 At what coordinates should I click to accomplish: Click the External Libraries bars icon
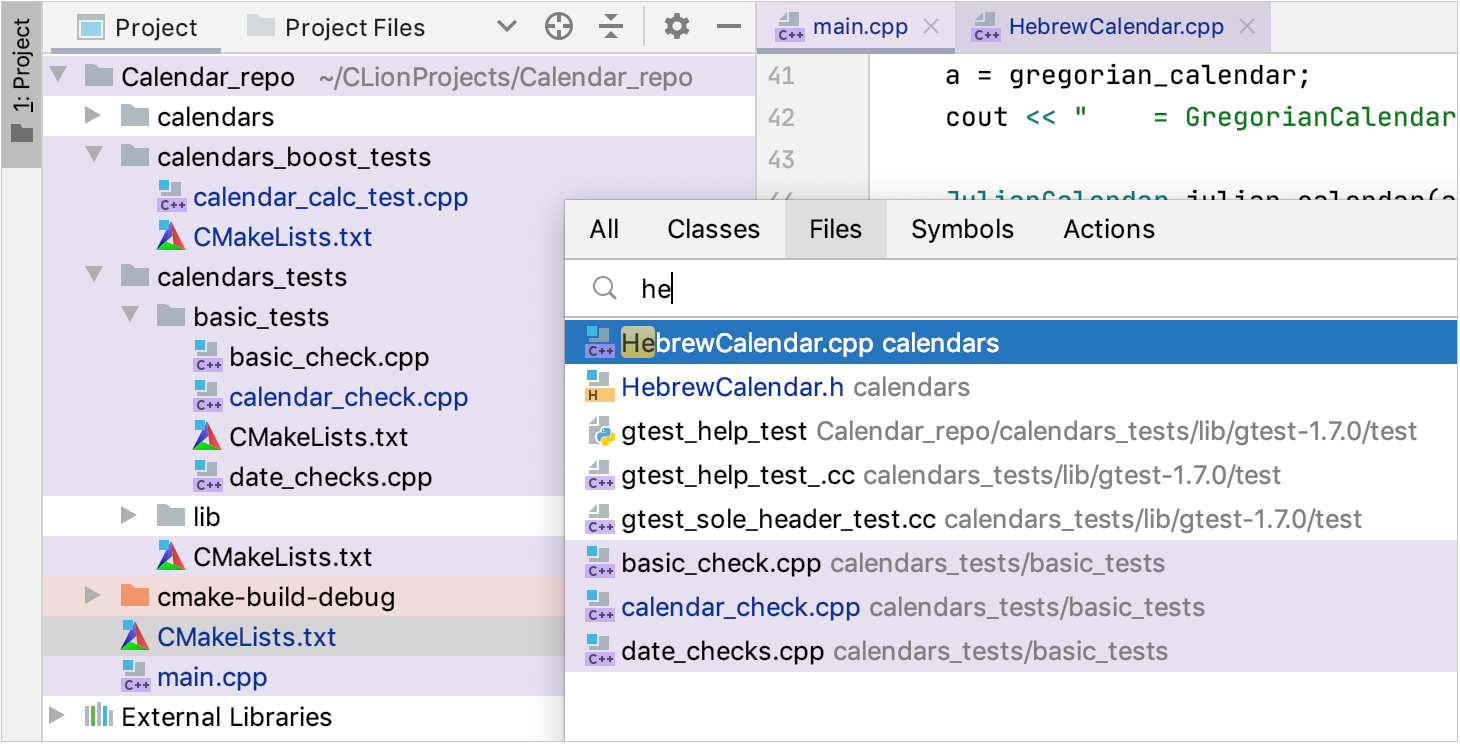coord(99,716)
